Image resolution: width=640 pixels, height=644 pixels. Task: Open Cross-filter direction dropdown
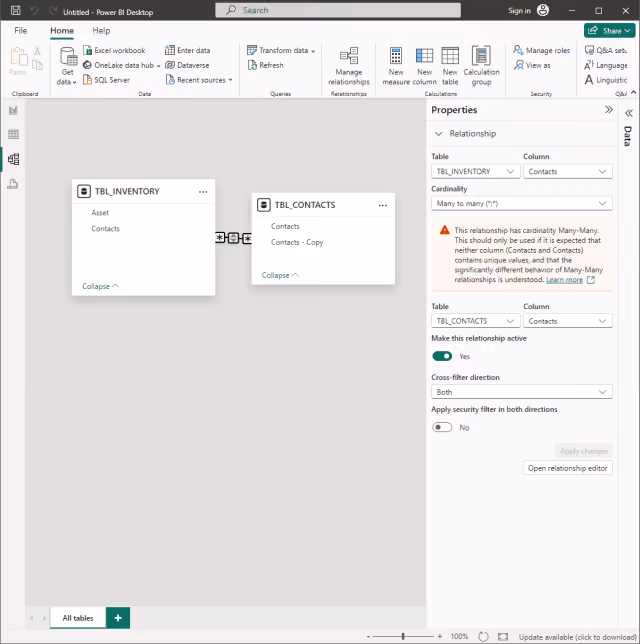pos(522,392)
